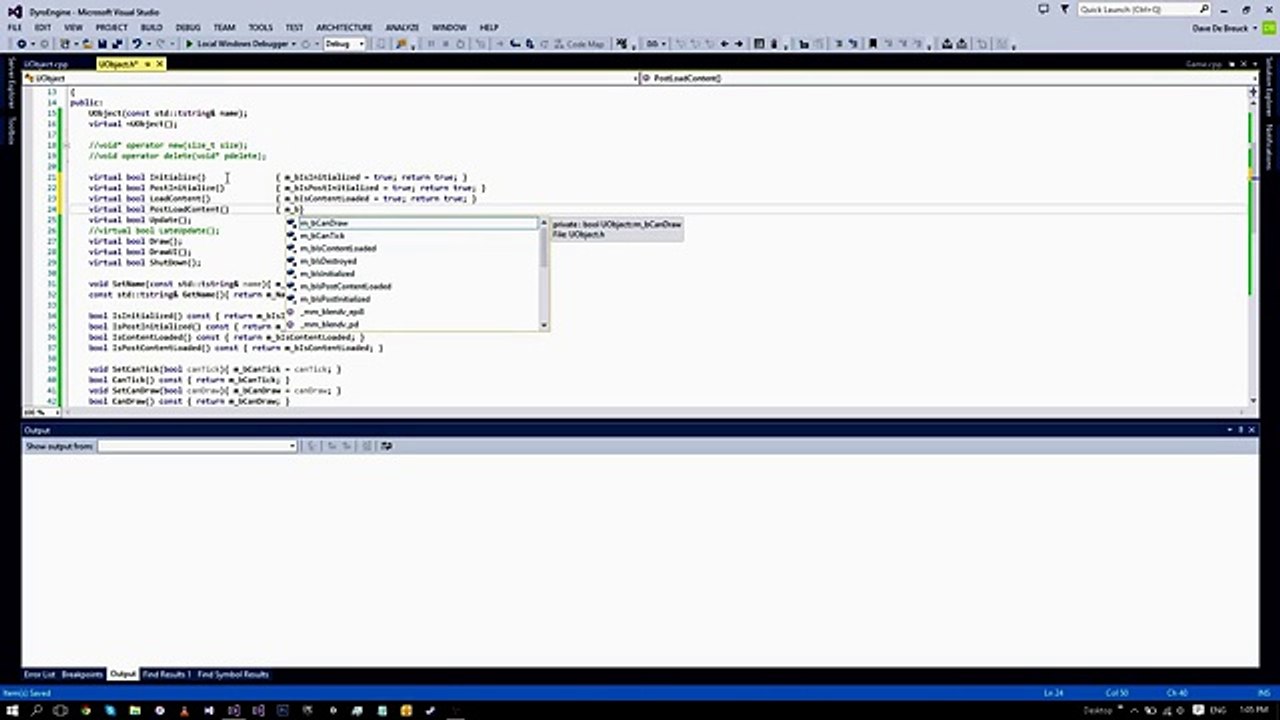
Task: Switch to the Breakpoints tab
Action: (82, 675)
